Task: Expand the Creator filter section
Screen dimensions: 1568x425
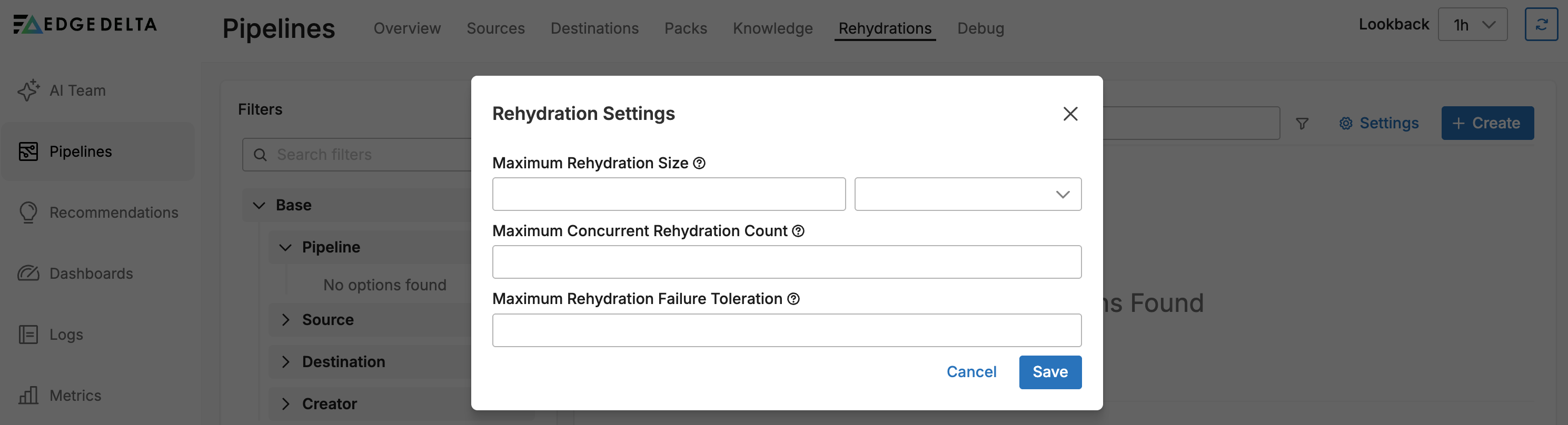Action: 285,404
